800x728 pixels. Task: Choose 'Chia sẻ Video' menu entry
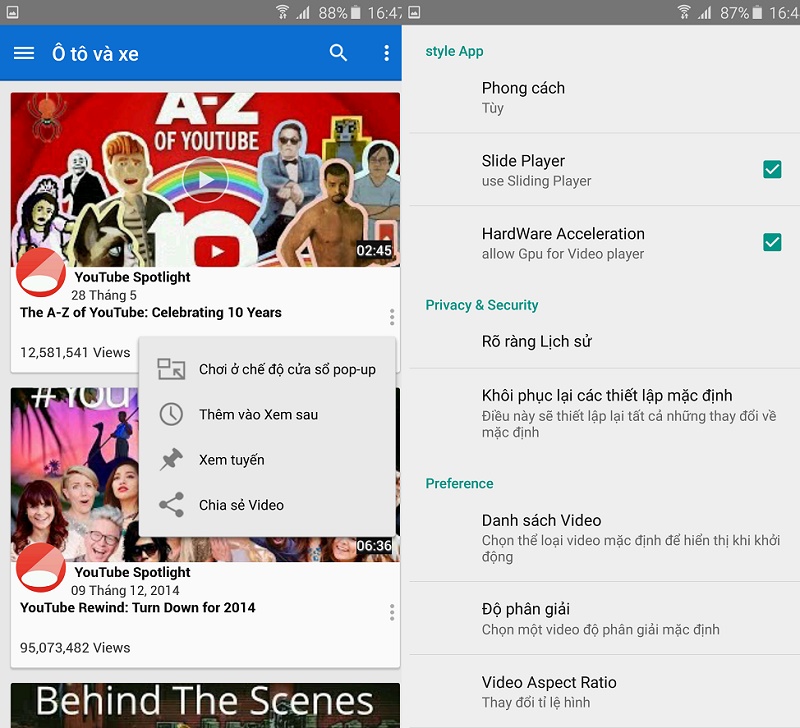click(267, 505)
